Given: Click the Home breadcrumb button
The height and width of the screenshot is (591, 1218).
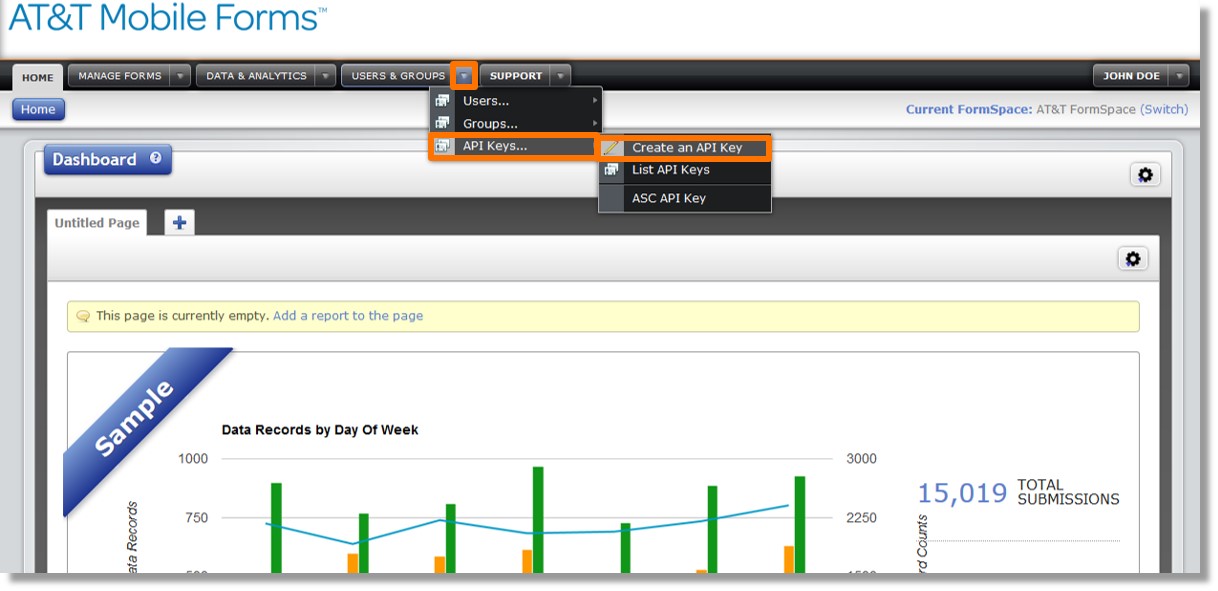Looking at the screenshot, I should [x=39, y=110].
